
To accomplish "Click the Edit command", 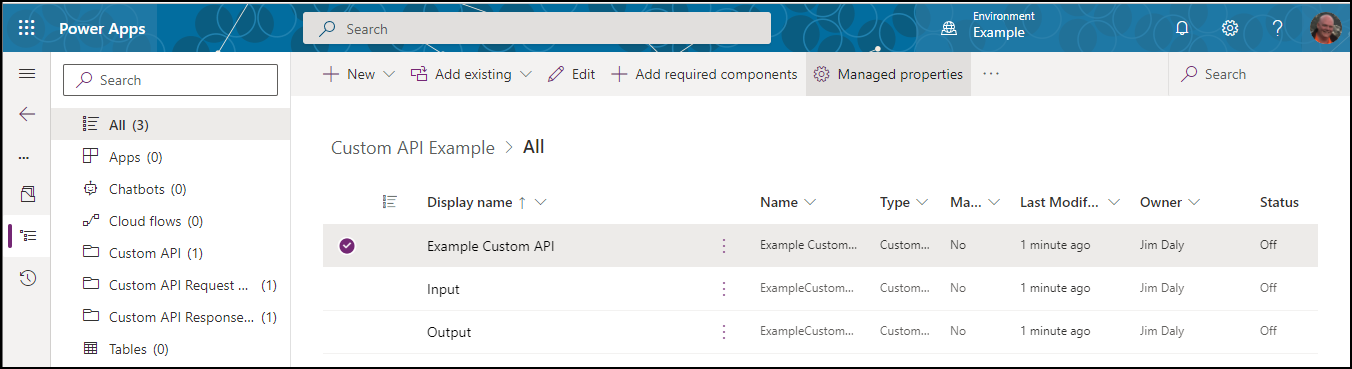I will tap(571, 74).
